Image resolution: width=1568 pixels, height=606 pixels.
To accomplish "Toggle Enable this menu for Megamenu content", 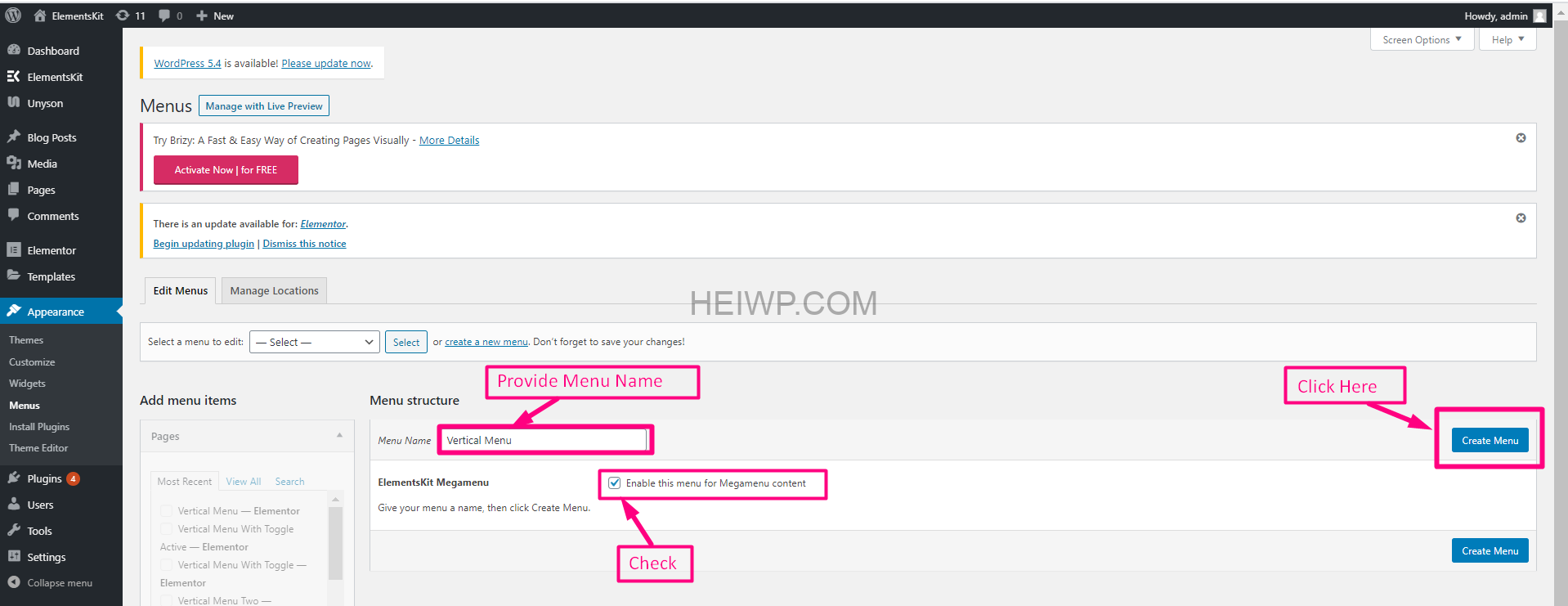I will [x=615, y=483].
